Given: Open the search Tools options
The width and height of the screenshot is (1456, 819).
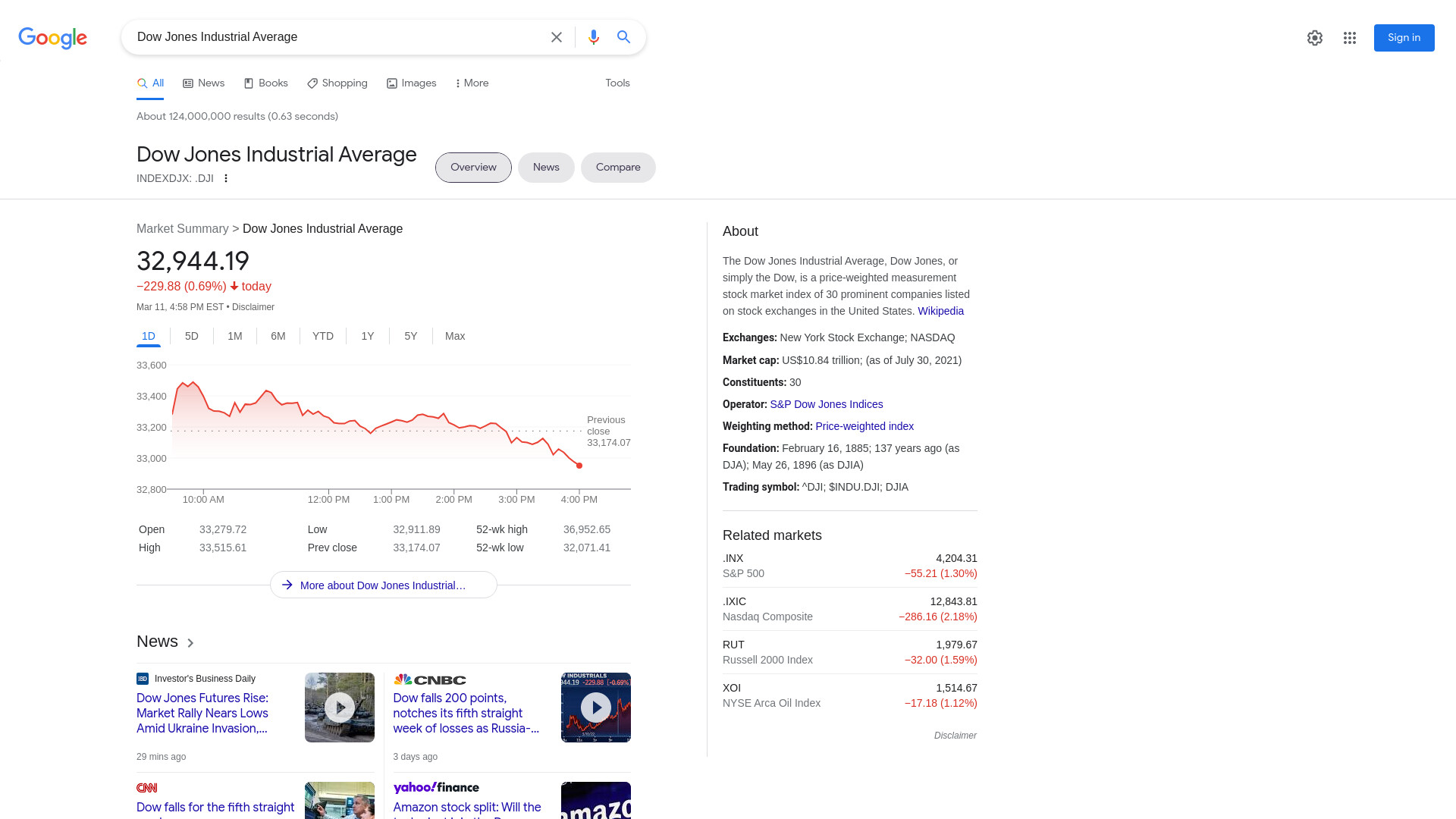Looking at the screenshot, I should 617,83.
